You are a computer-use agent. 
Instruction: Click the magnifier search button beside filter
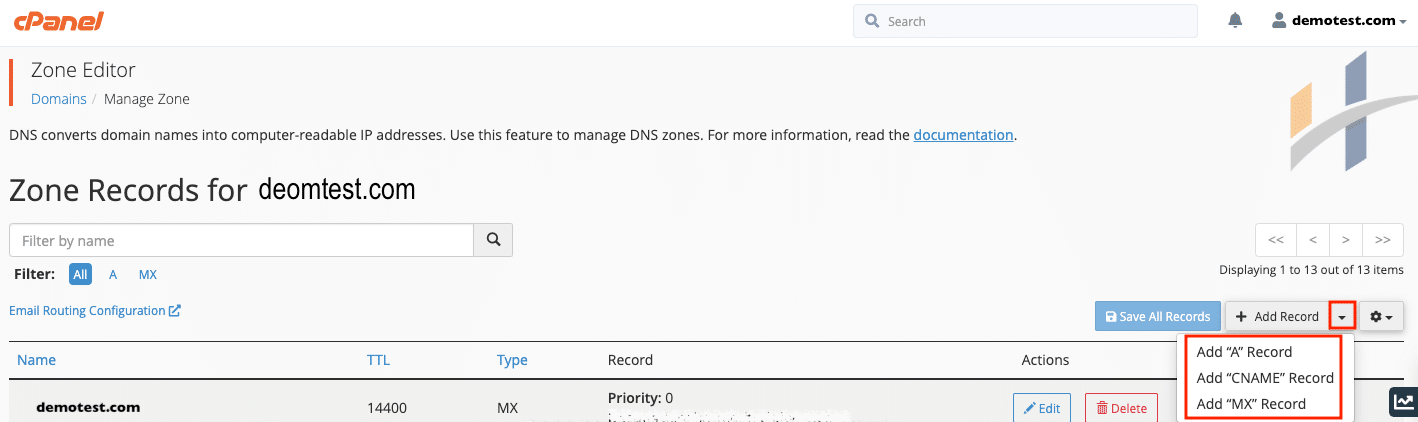click(492, 240)
